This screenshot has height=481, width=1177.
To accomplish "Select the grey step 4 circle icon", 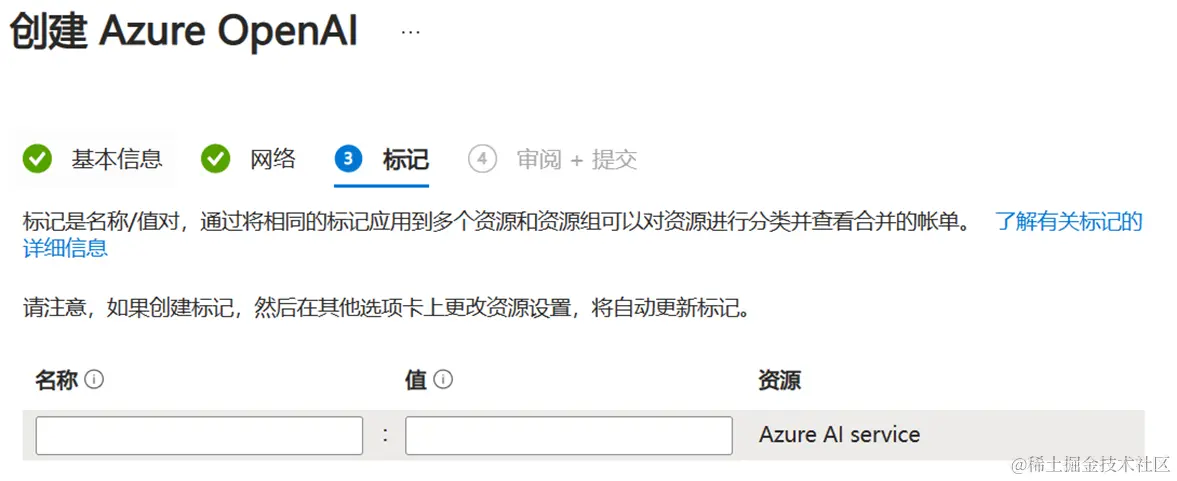I will point(482,159).
